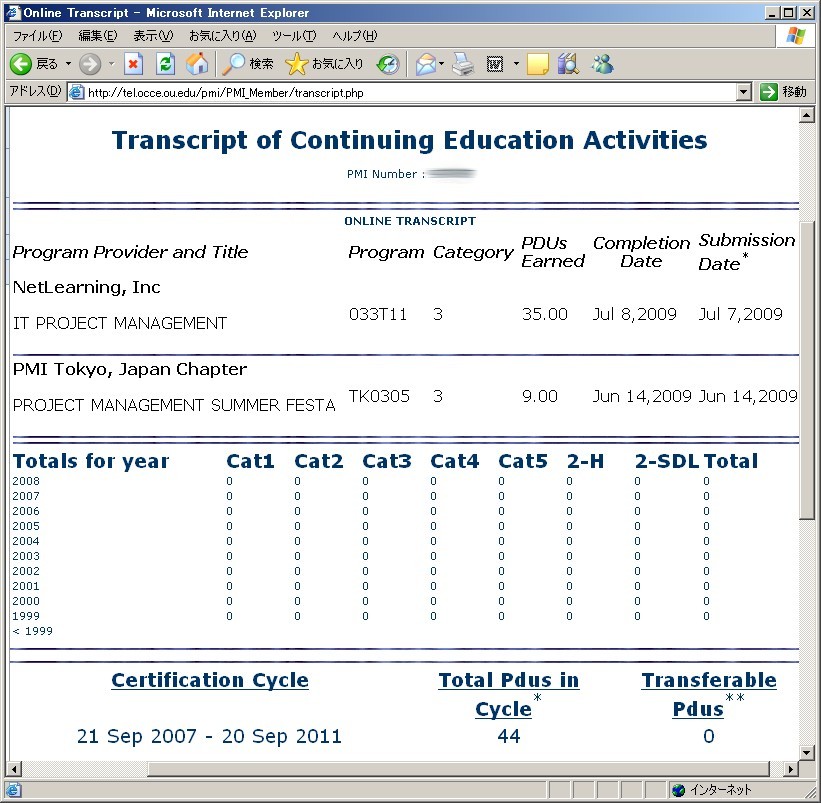Image resolution: width=821 pixels, height=803 pixels.
Task: Open the ヘルプ(H) menu
Action: pos(354,36)
